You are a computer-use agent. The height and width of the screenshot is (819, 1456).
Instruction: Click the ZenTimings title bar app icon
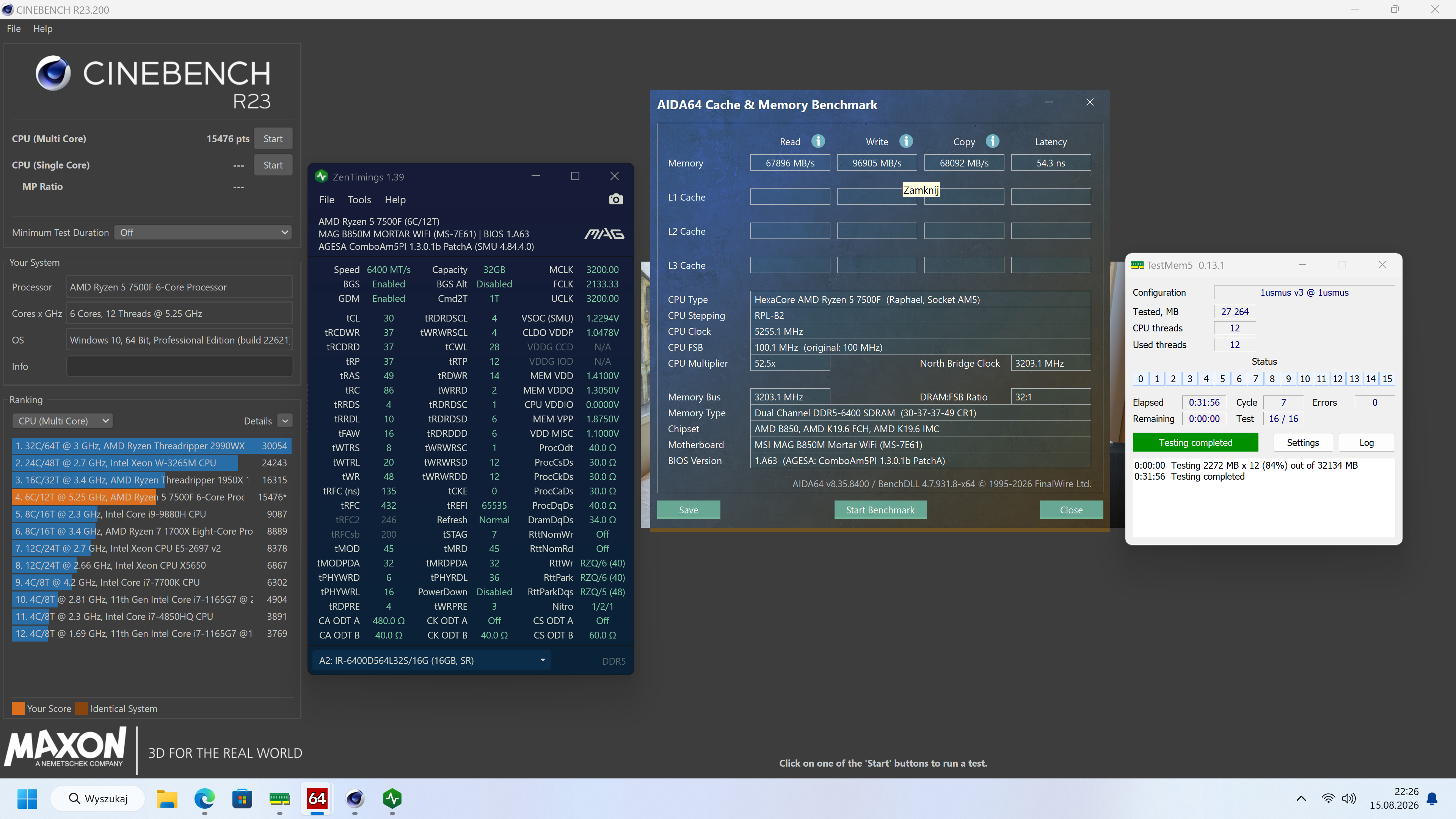(322, 176)
